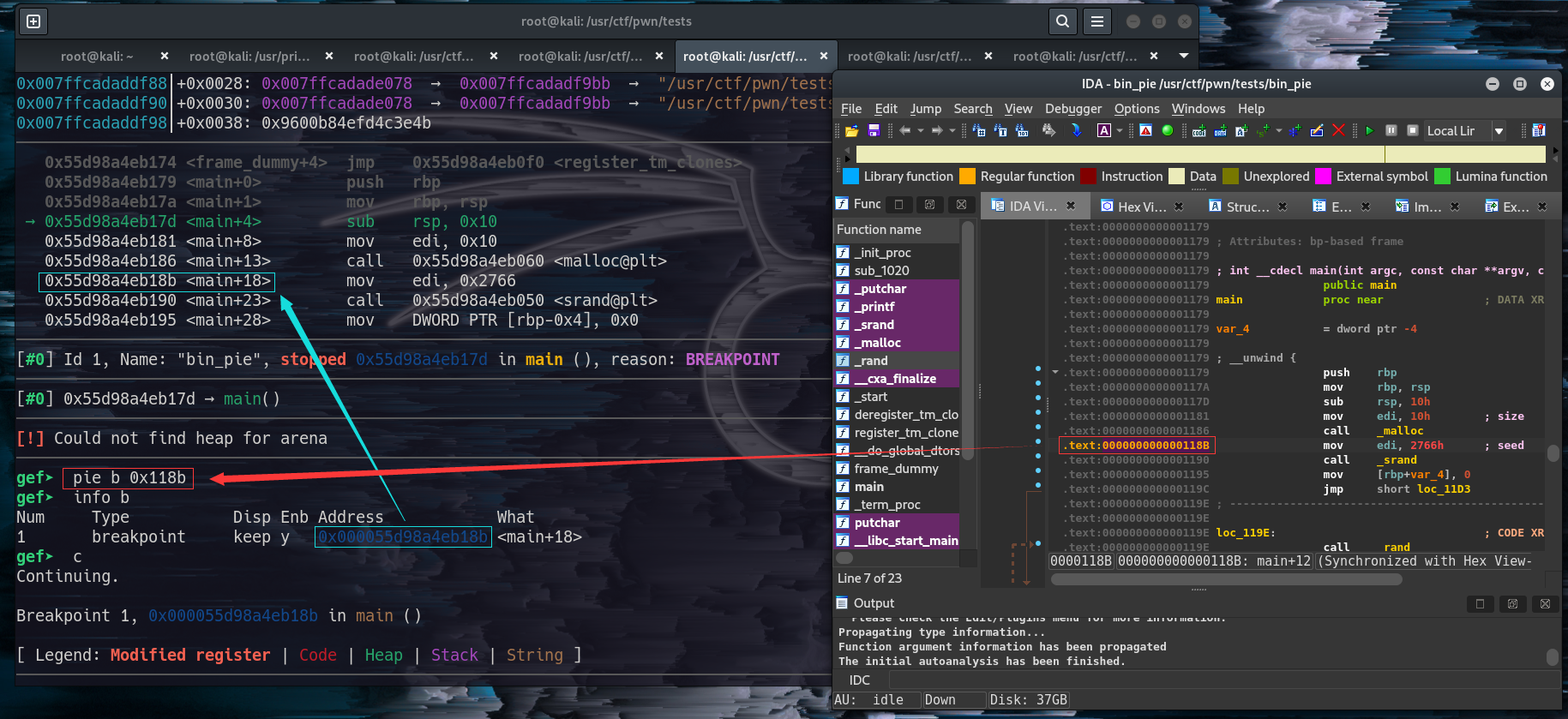Viewport: 1568px width, 719px height.
Task: Click the Jump forward arrow in IDA toolbar
Action: pyautogui.click(x=937, y=130)
